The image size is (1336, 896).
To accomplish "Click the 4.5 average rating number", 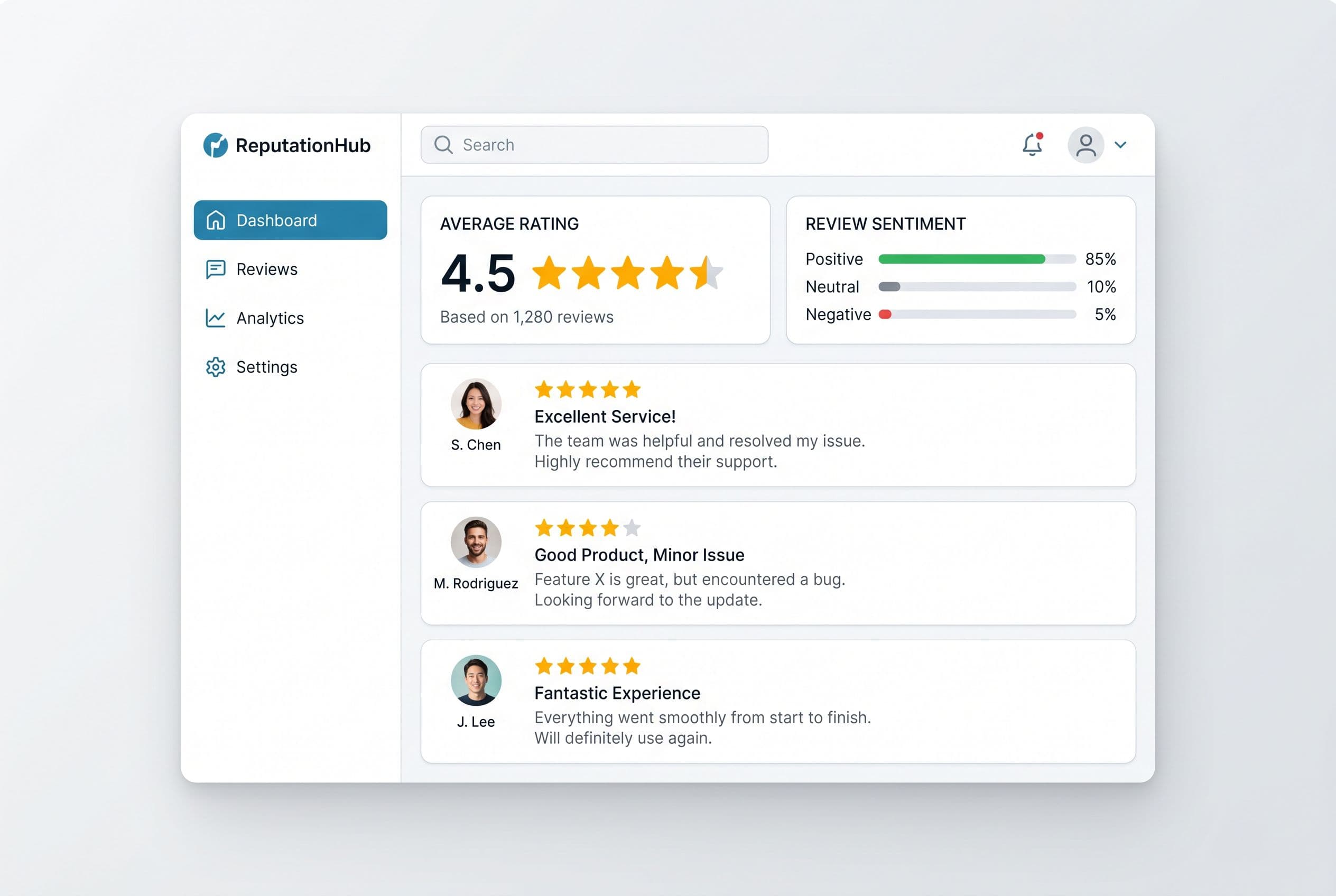I will click(478, 273).
